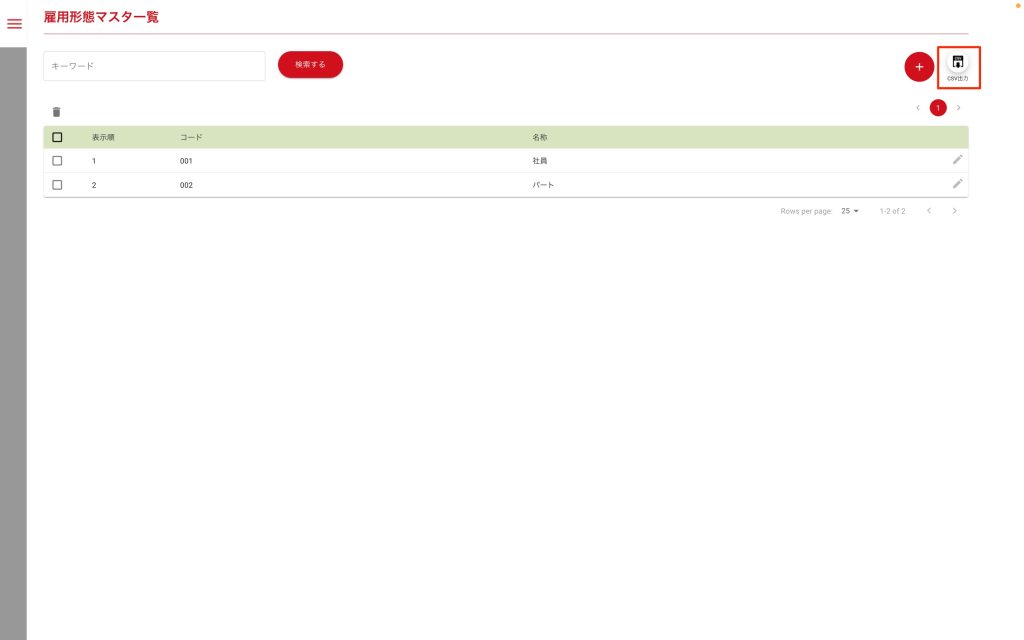
Task: Toggle the select-all header checkbox
Action: 57,137
